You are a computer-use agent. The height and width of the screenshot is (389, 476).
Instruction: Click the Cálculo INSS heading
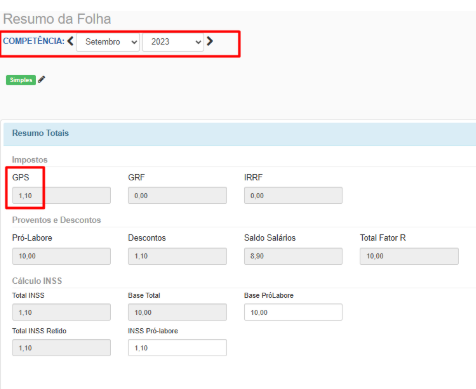pyautogui.click(x=37, y=281)
